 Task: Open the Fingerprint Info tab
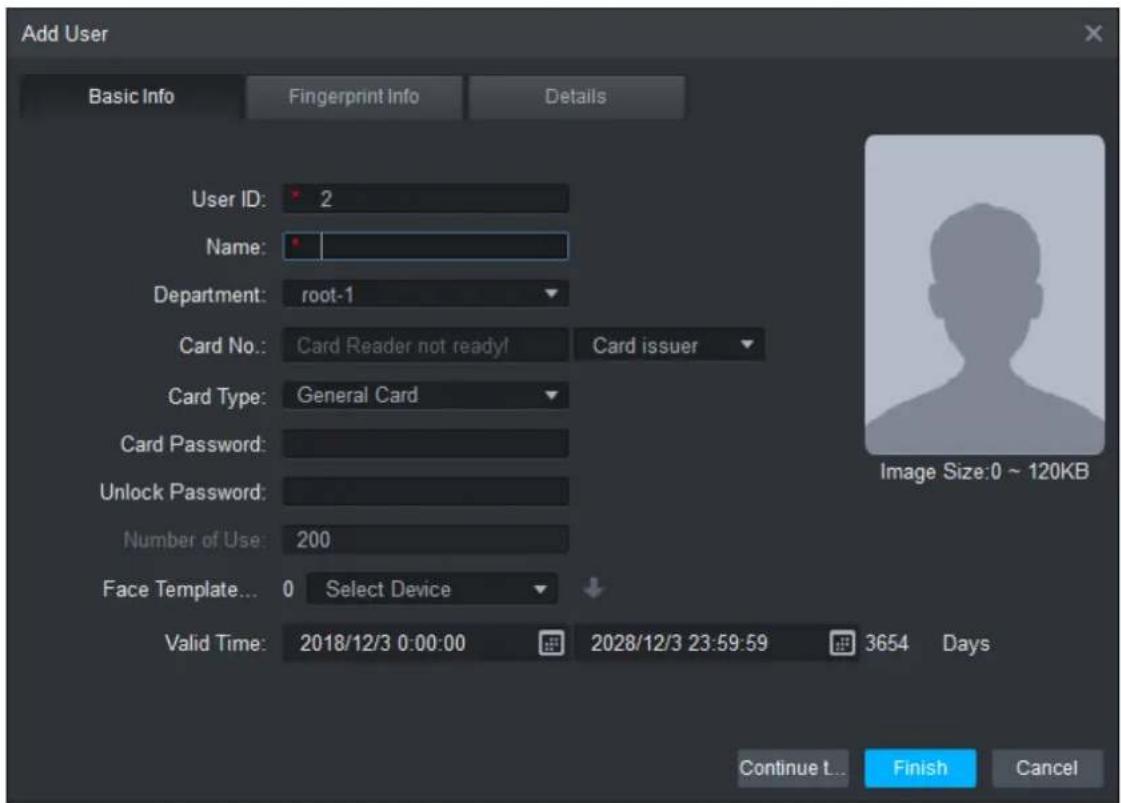[354, 97]
